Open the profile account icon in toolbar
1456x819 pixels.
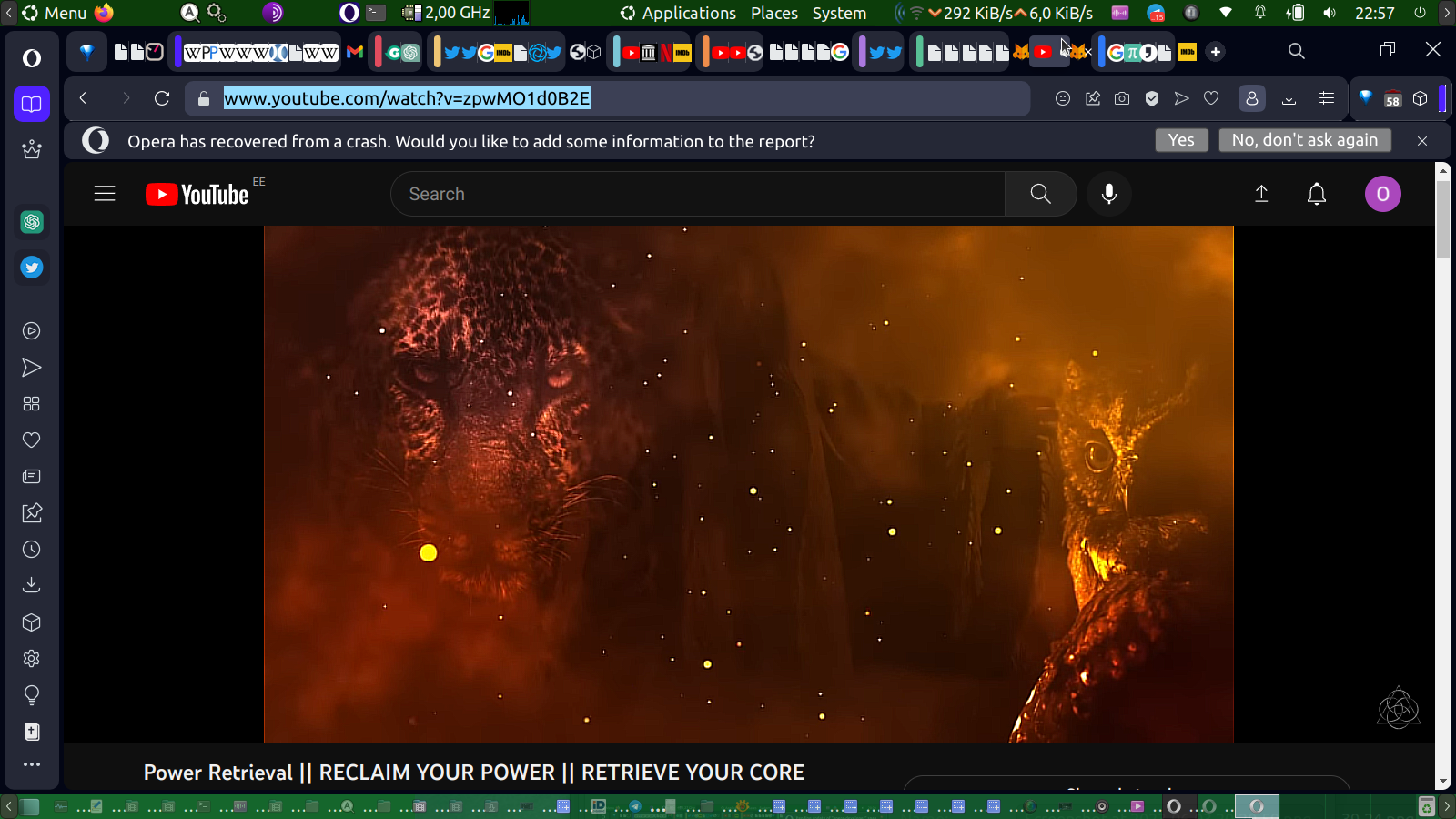pyautogui.click(x=1252, y=98)
